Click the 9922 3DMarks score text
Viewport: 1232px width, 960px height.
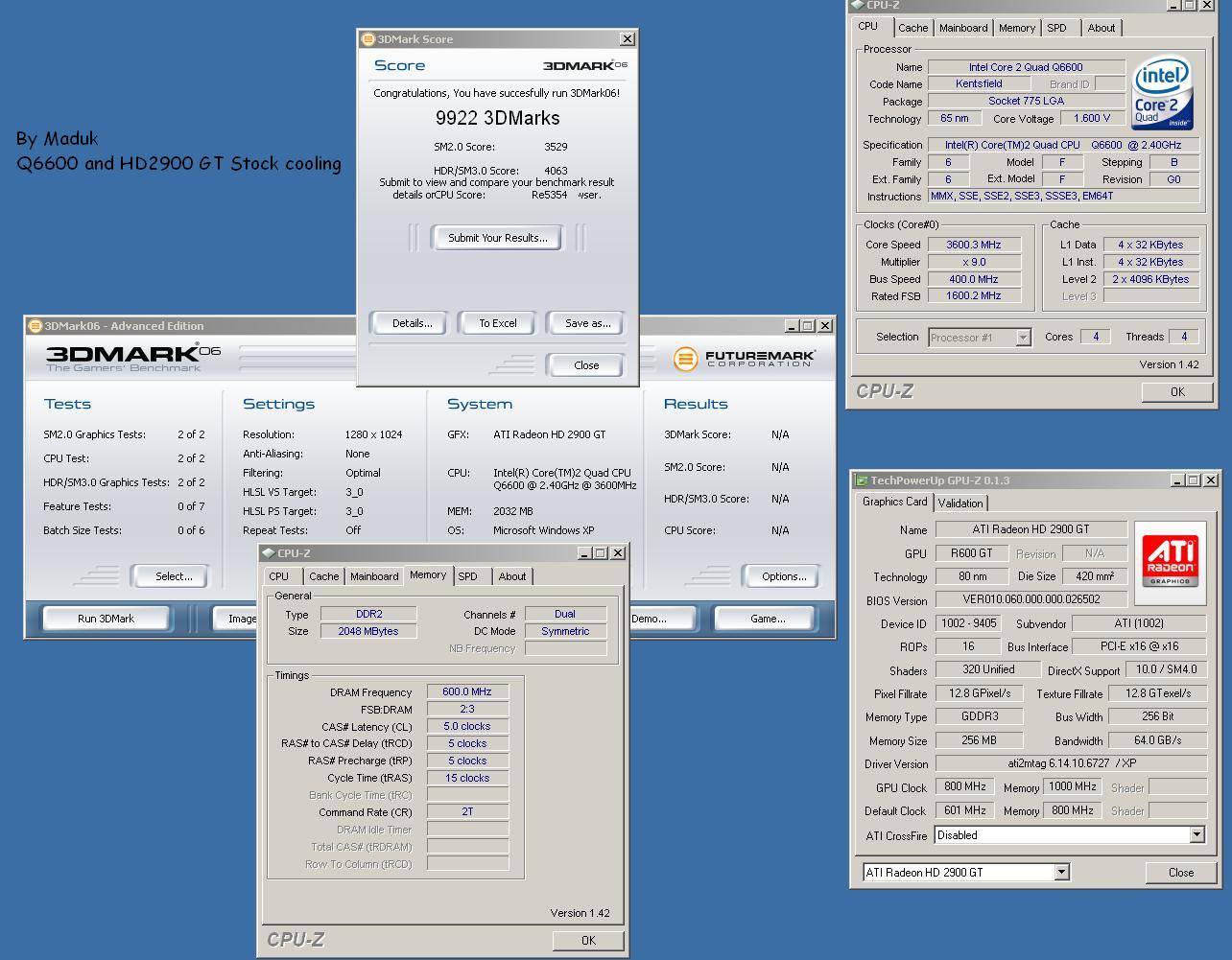[x=497, y=118]
